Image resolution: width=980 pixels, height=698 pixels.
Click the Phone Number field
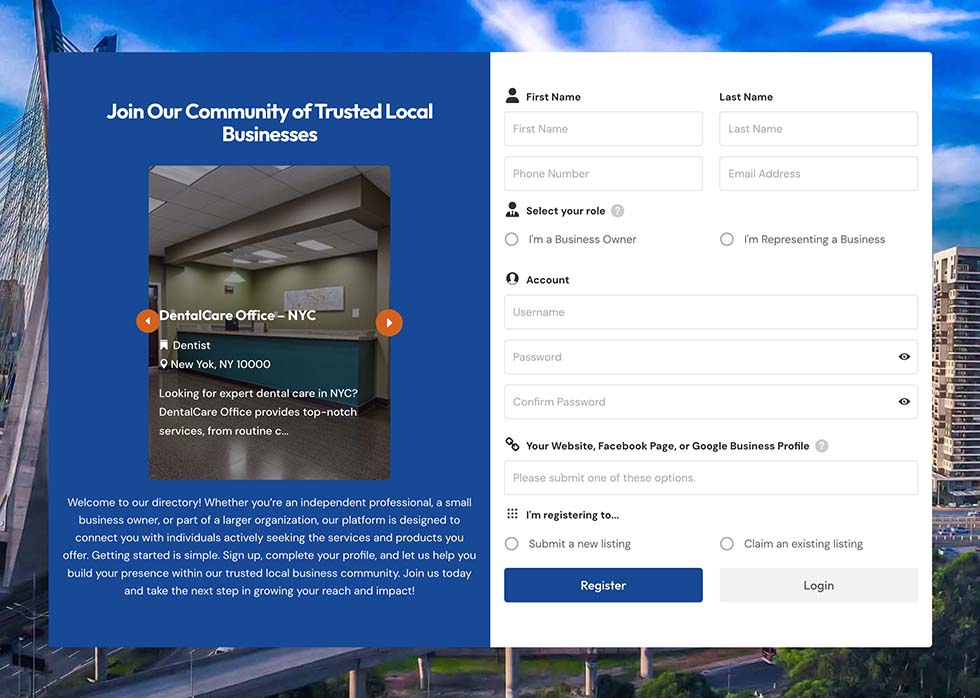603,174
